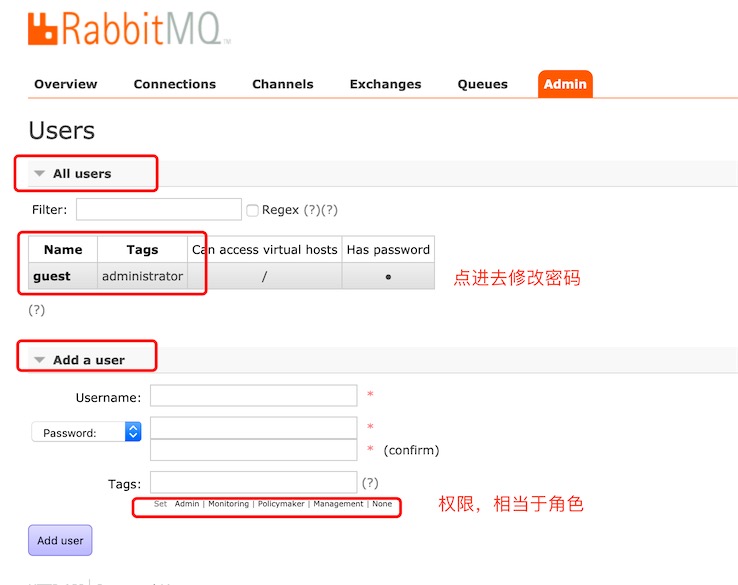Image resolution: width=738 pixels, height=585 pixels.
Task: Click the RabbitMQ logo
Action: [x=129, y=29]
